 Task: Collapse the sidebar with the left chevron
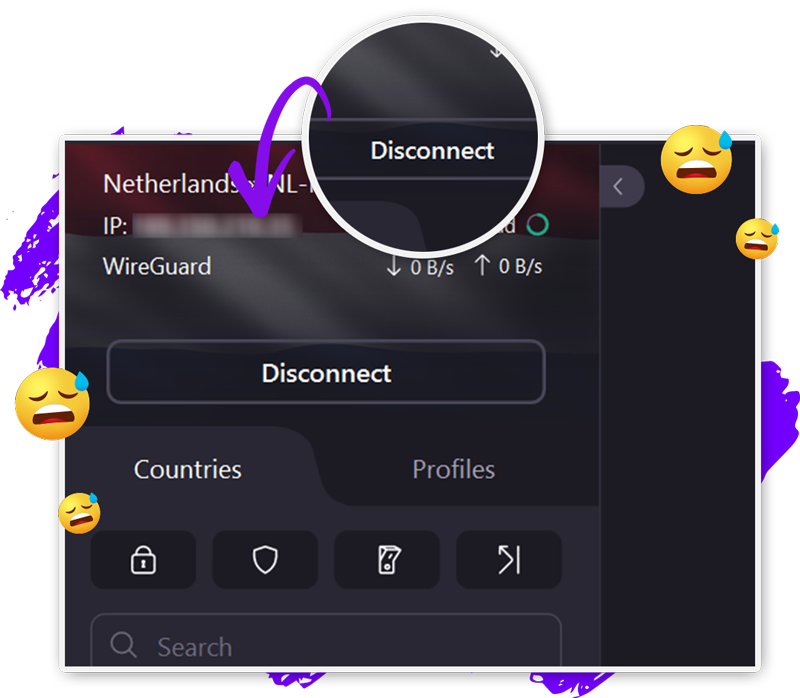(x=618, y=187)
